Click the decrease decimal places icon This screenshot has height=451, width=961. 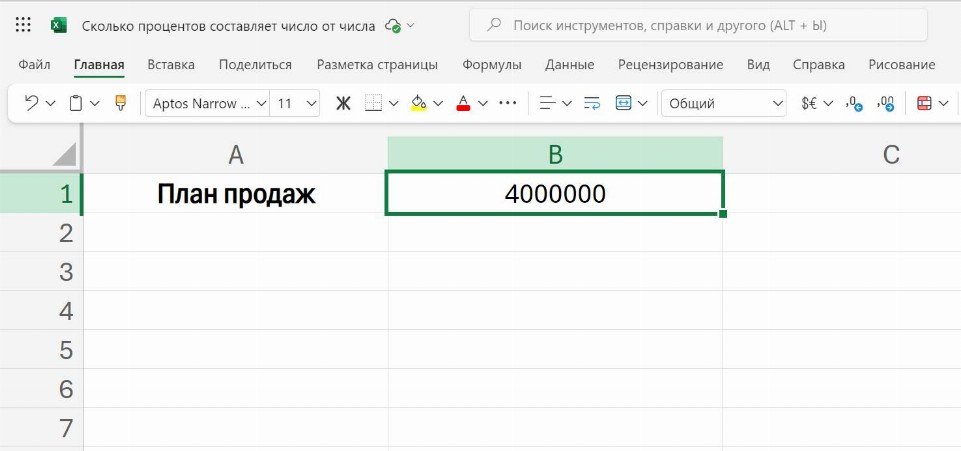click(x=885, y=103)
